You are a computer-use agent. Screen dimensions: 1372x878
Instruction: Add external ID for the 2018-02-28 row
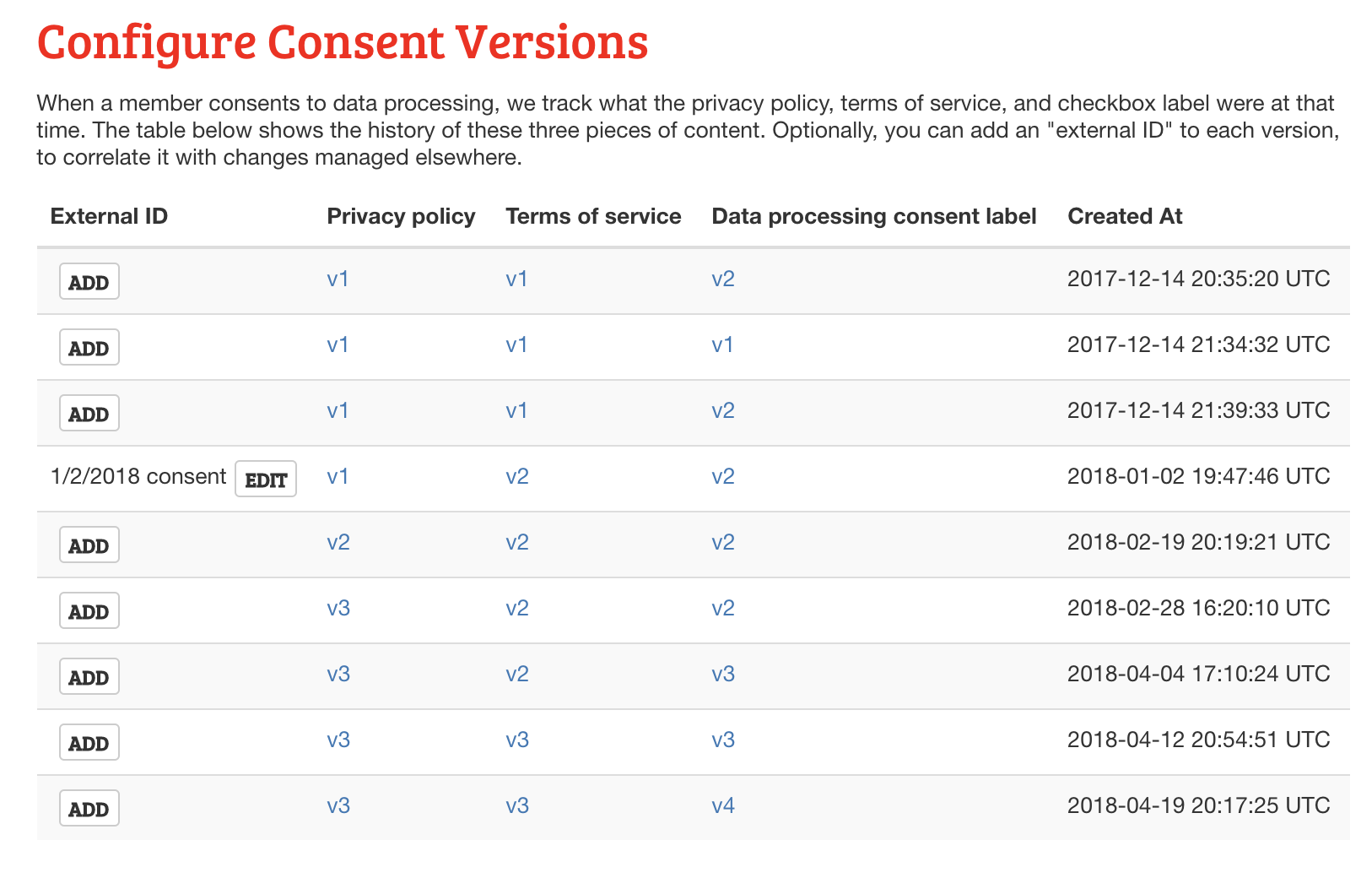(x=89, y=611)
